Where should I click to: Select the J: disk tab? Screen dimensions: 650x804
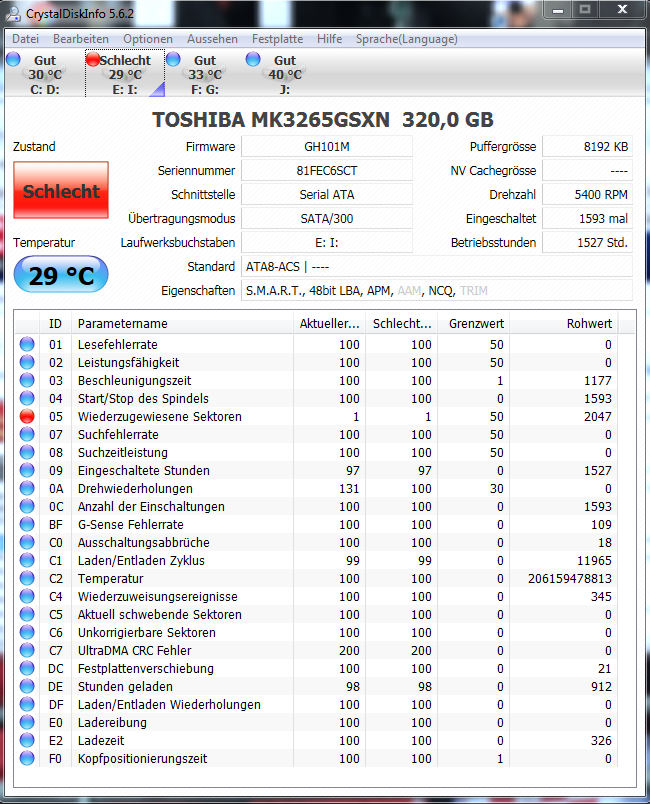(x=285, y=74)
